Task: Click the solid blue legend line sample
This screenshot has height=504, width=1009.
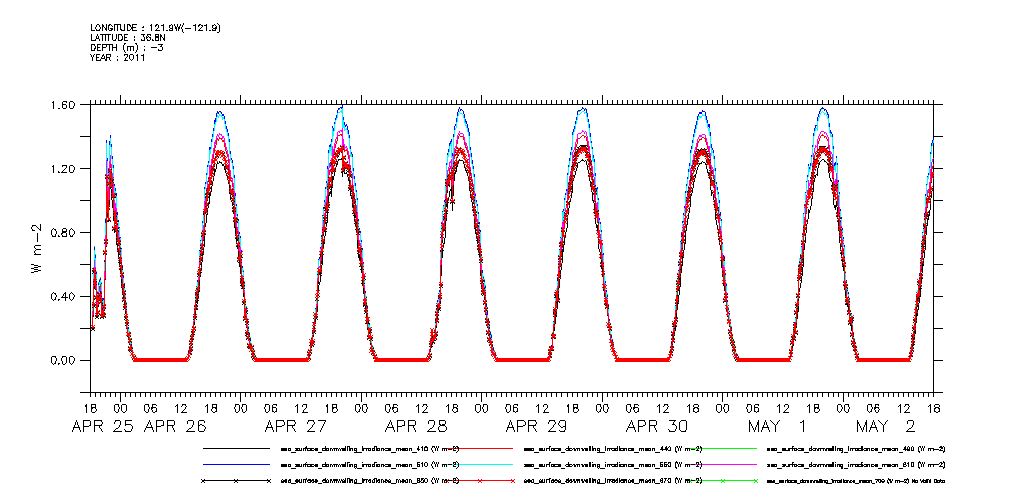Action: coord(236,464)
